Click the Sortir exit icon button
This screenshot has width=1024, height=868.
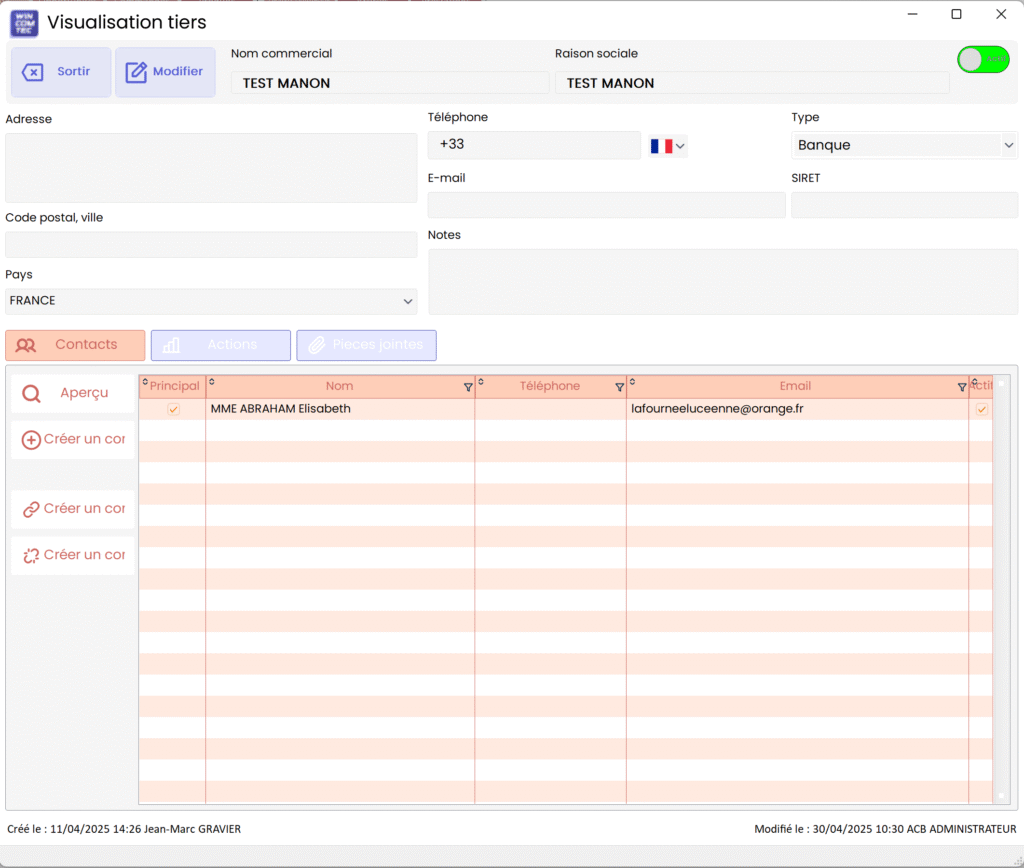click(x=33, y=72)
